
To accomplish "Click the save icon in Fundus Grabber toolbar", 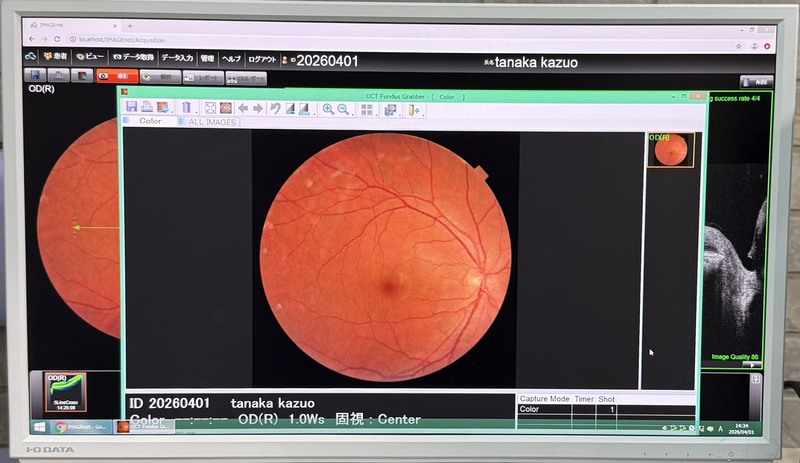I will tap(131, 108).
